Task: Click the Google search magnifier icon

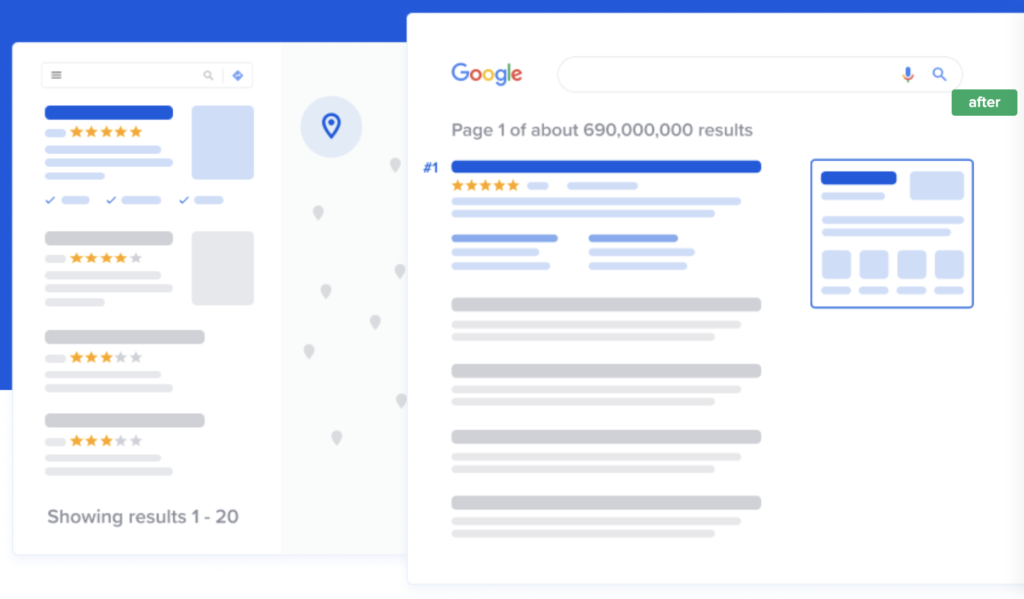Action: point(939,74)
